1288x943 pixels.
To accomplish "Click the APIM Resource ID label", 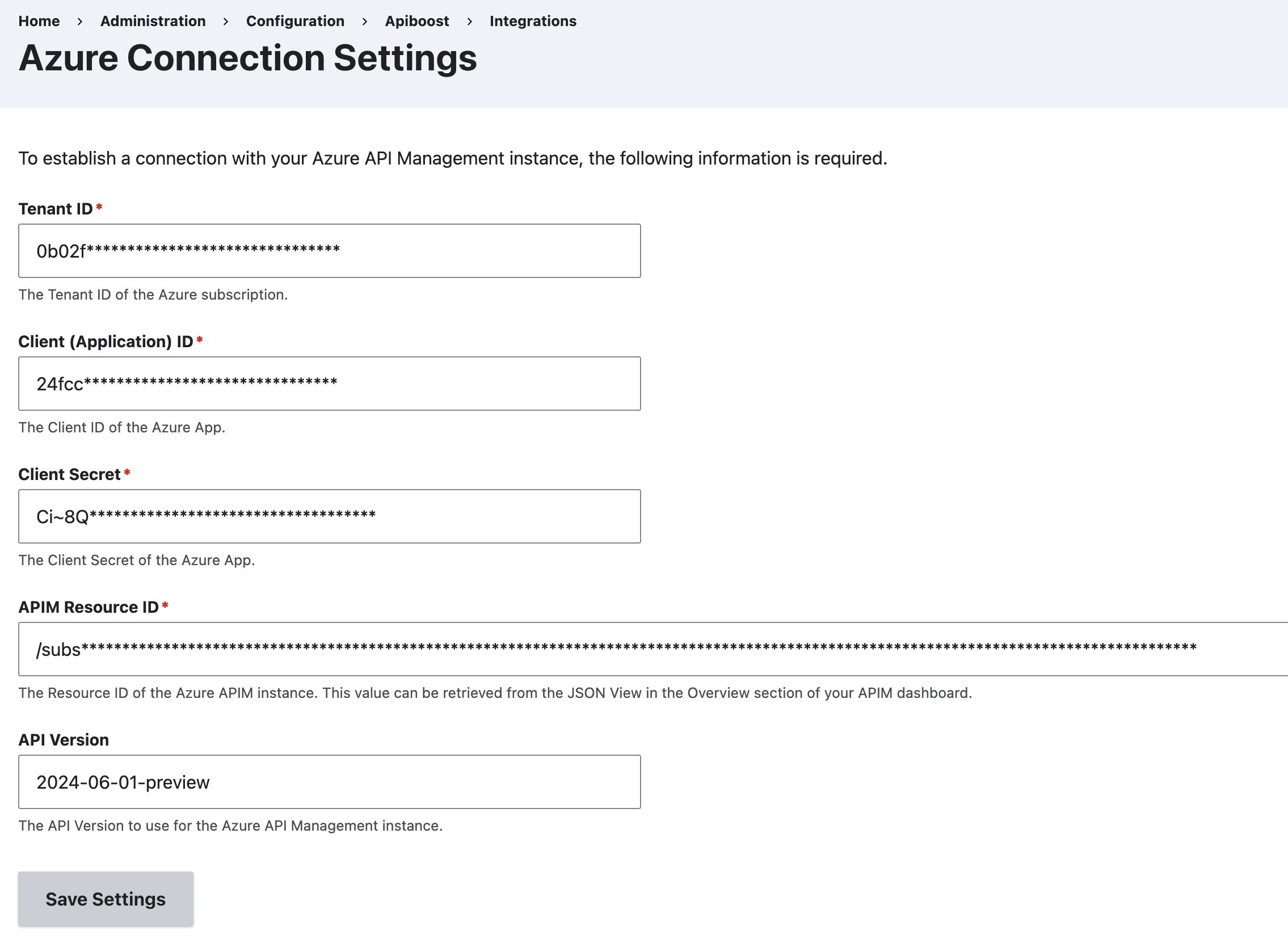I will click(89, 607).
